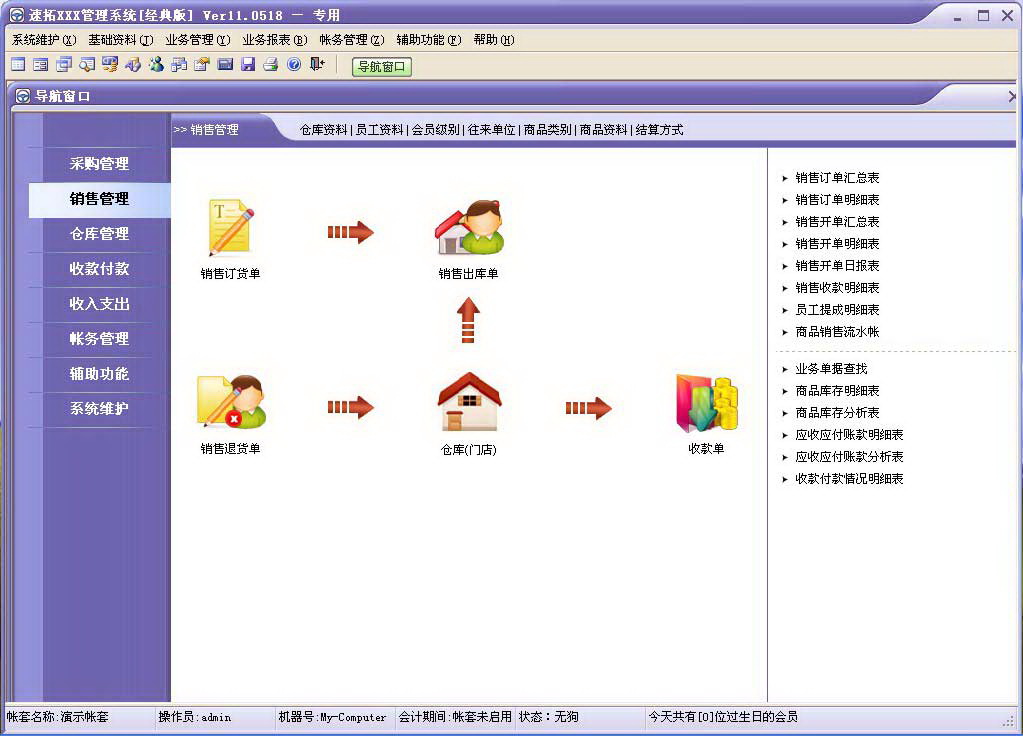Select 辅助功能 in the sidebar

pos(99,374)
